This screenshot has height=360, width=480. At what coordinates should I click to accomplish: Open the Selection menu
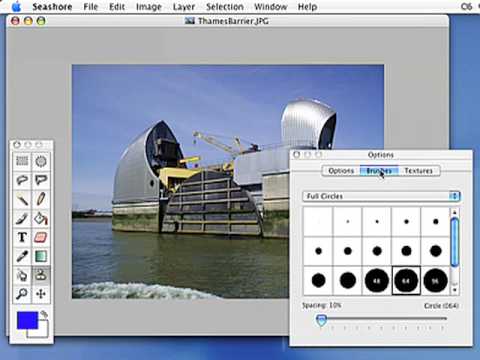point(225,7)
